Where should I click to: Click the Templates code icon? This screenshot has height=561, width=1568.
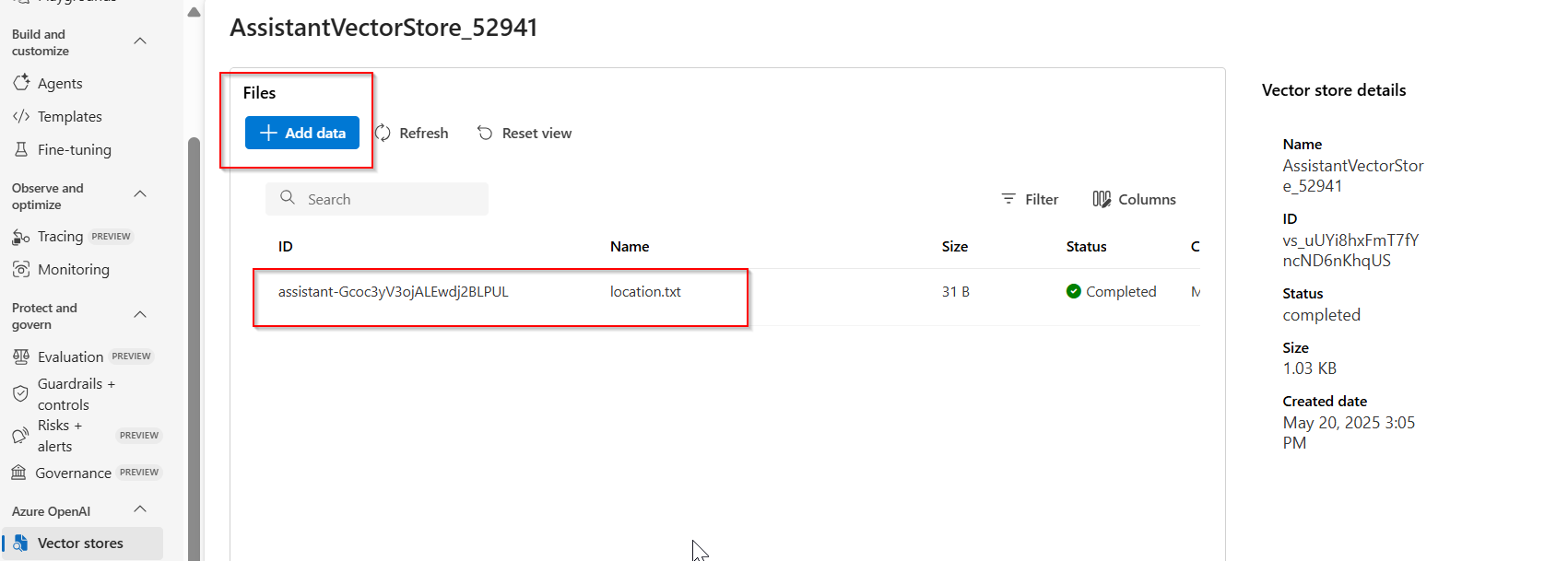tap(21, 116)
